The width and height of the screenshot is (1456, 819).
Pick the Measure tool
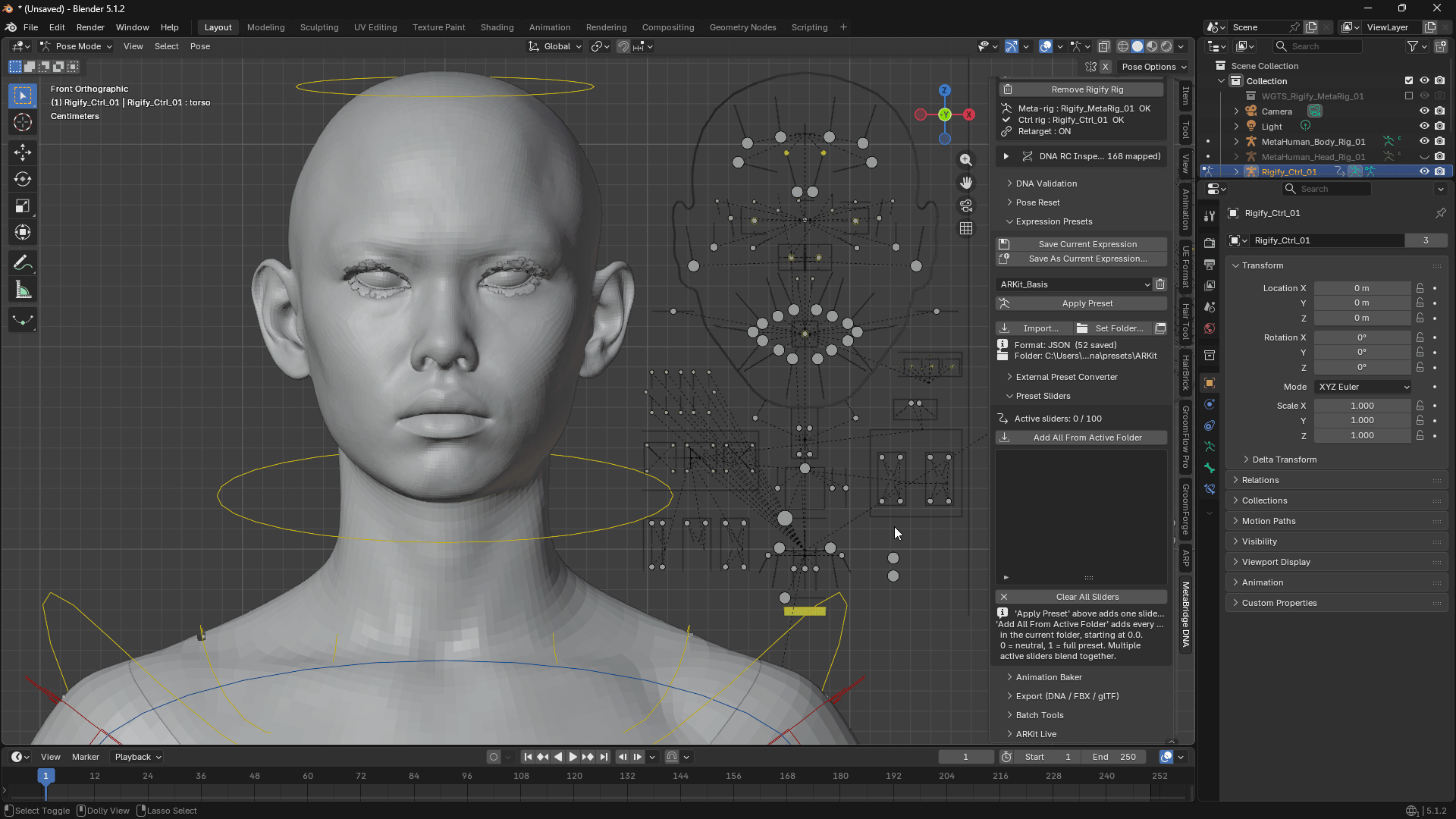coord(23,290)
